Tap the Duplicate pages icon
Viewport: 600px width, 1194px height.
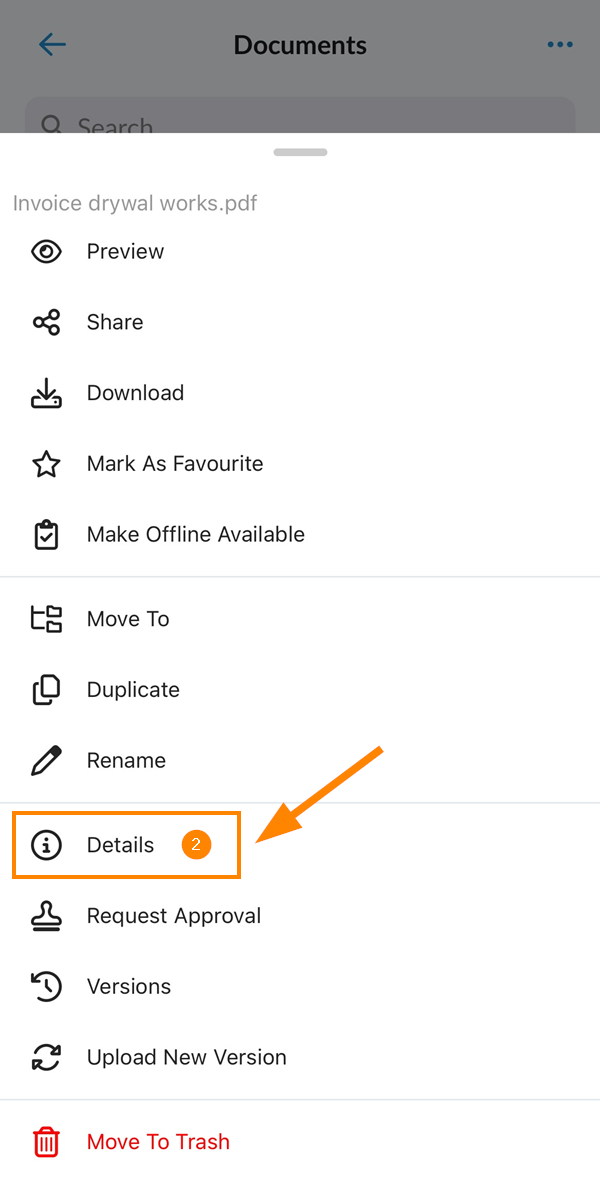pyautogui.click(x=46, y=690)
